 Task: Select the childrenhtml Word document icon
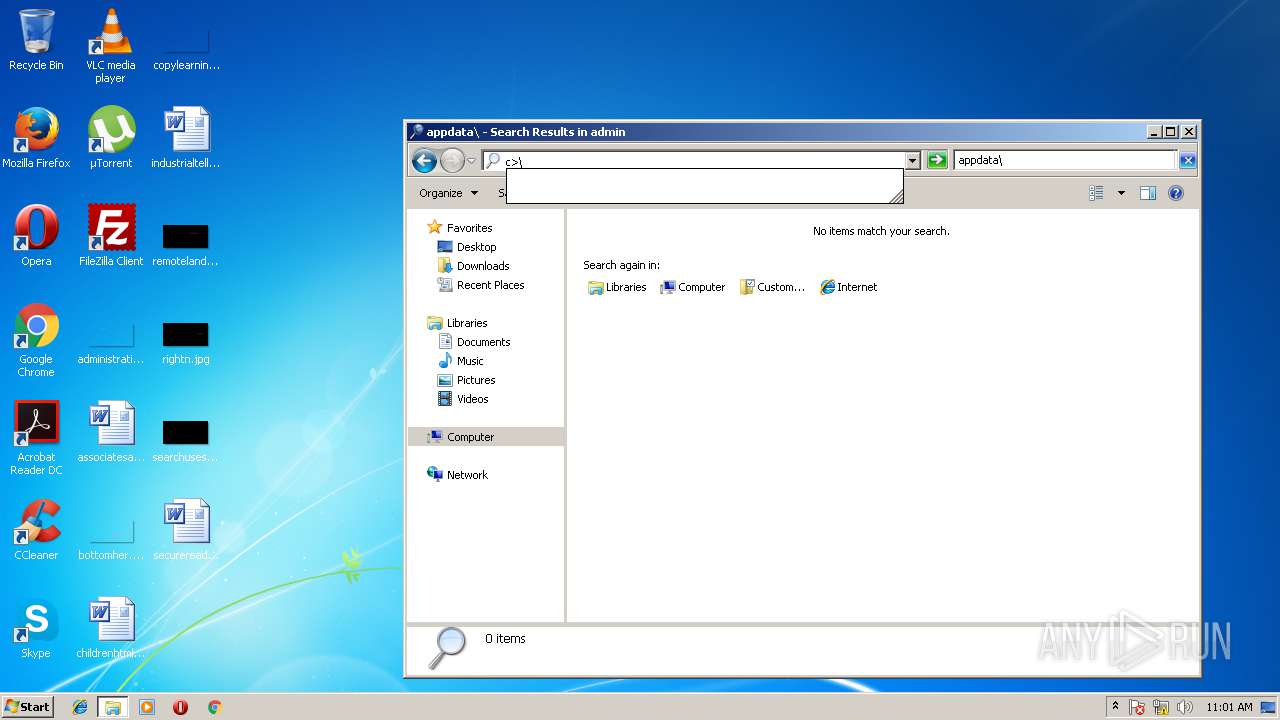[111, 628]
